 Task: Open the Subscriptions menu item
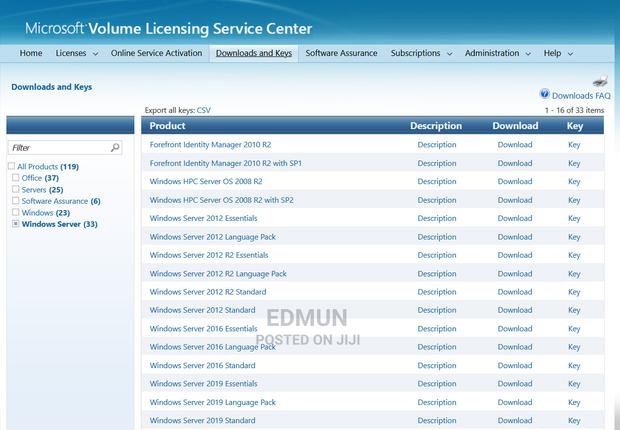pos(415,53)
